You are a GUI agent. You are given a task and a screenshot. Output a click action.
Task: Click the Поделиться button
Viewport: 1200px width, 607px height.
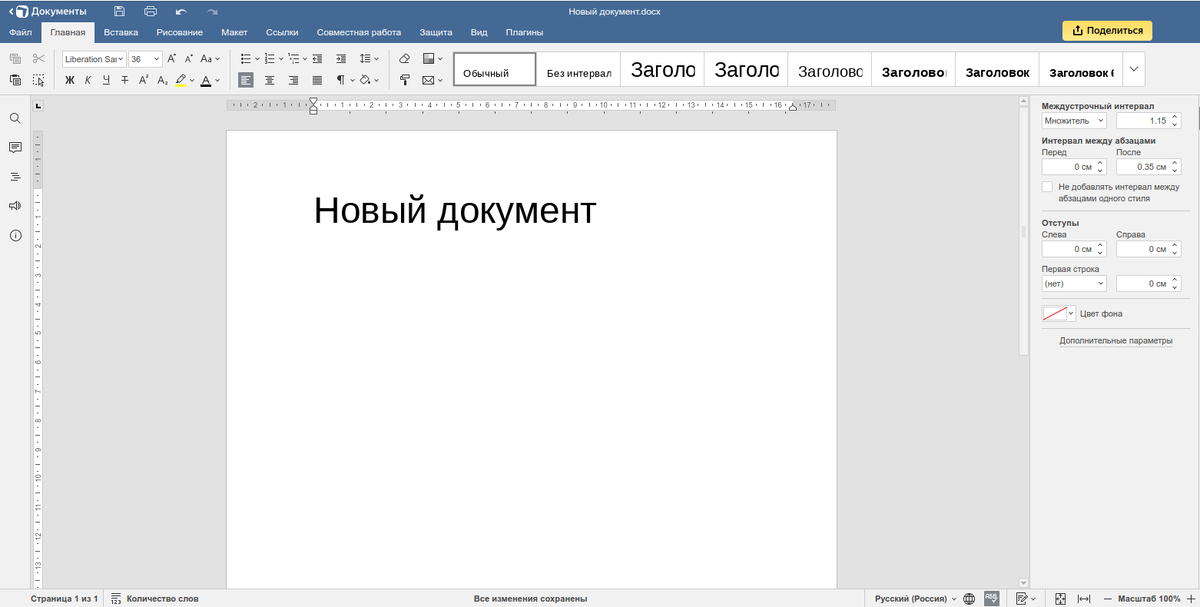(x=1107, y=31)
